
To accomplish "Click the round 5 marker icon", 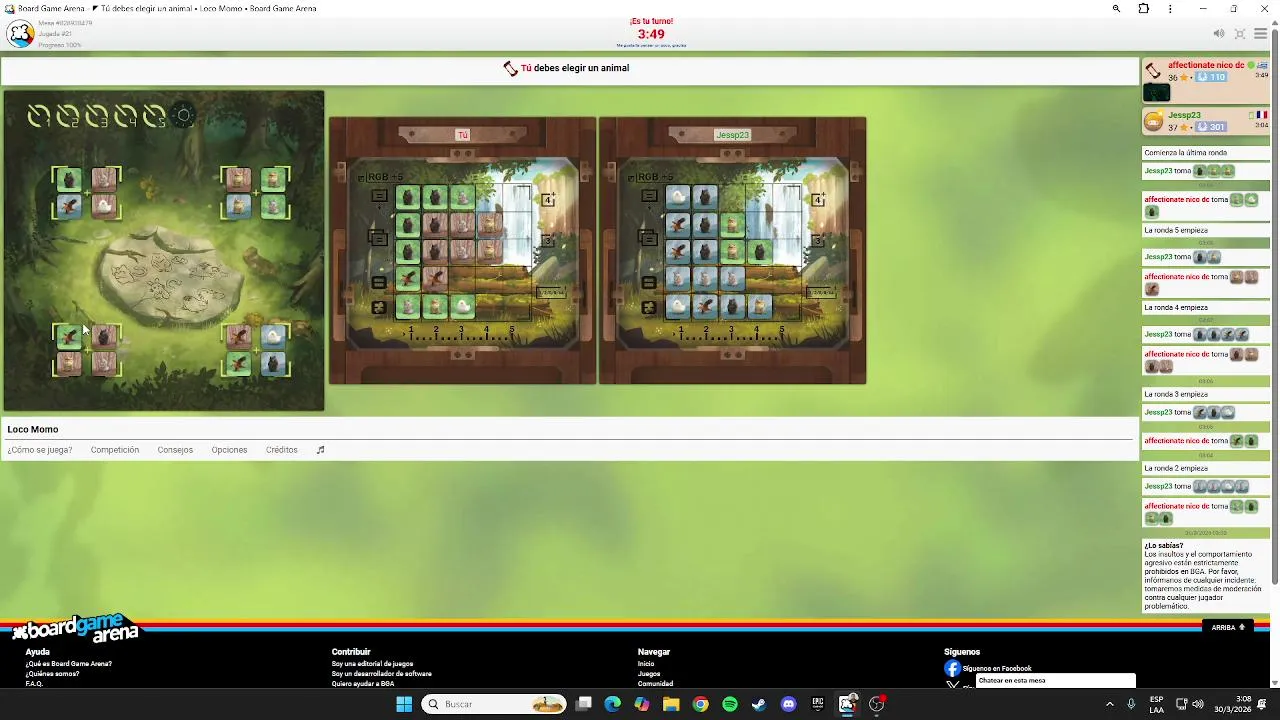I will (x=154, y=117).
